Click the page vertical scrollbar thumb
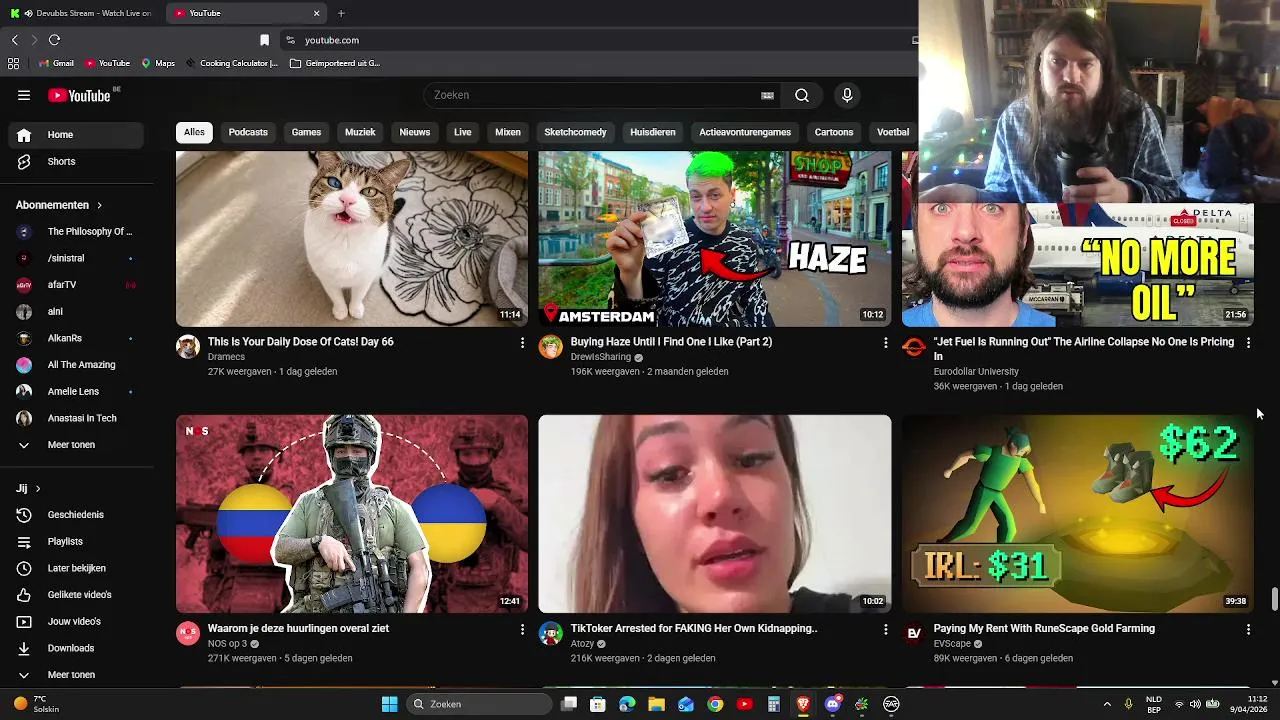This screenshot has width=1280, height=720. pyautogui.click(x=1274, y=599)
